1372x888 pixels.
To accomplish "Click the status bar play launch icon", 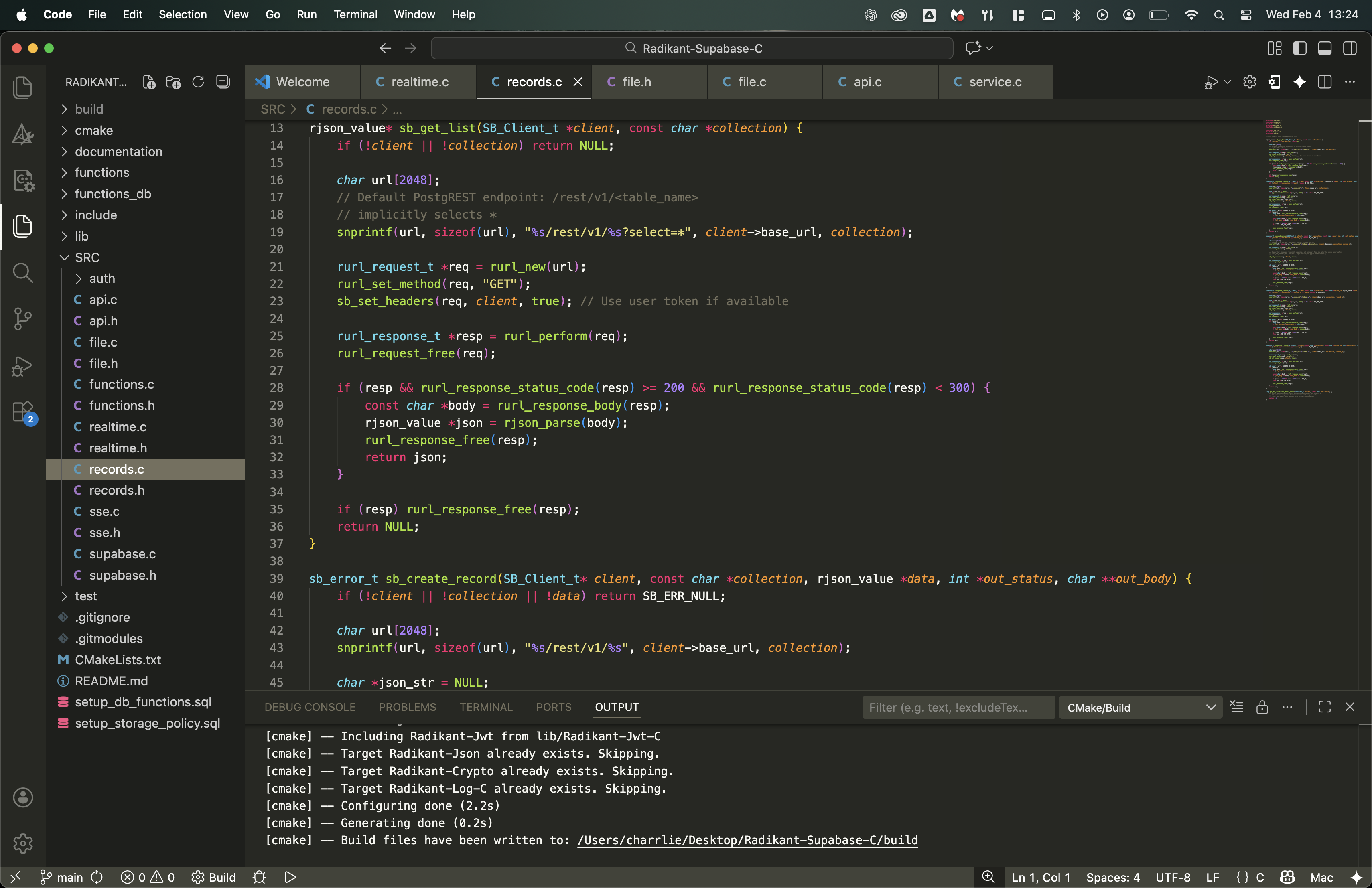I will coord(290,877).
